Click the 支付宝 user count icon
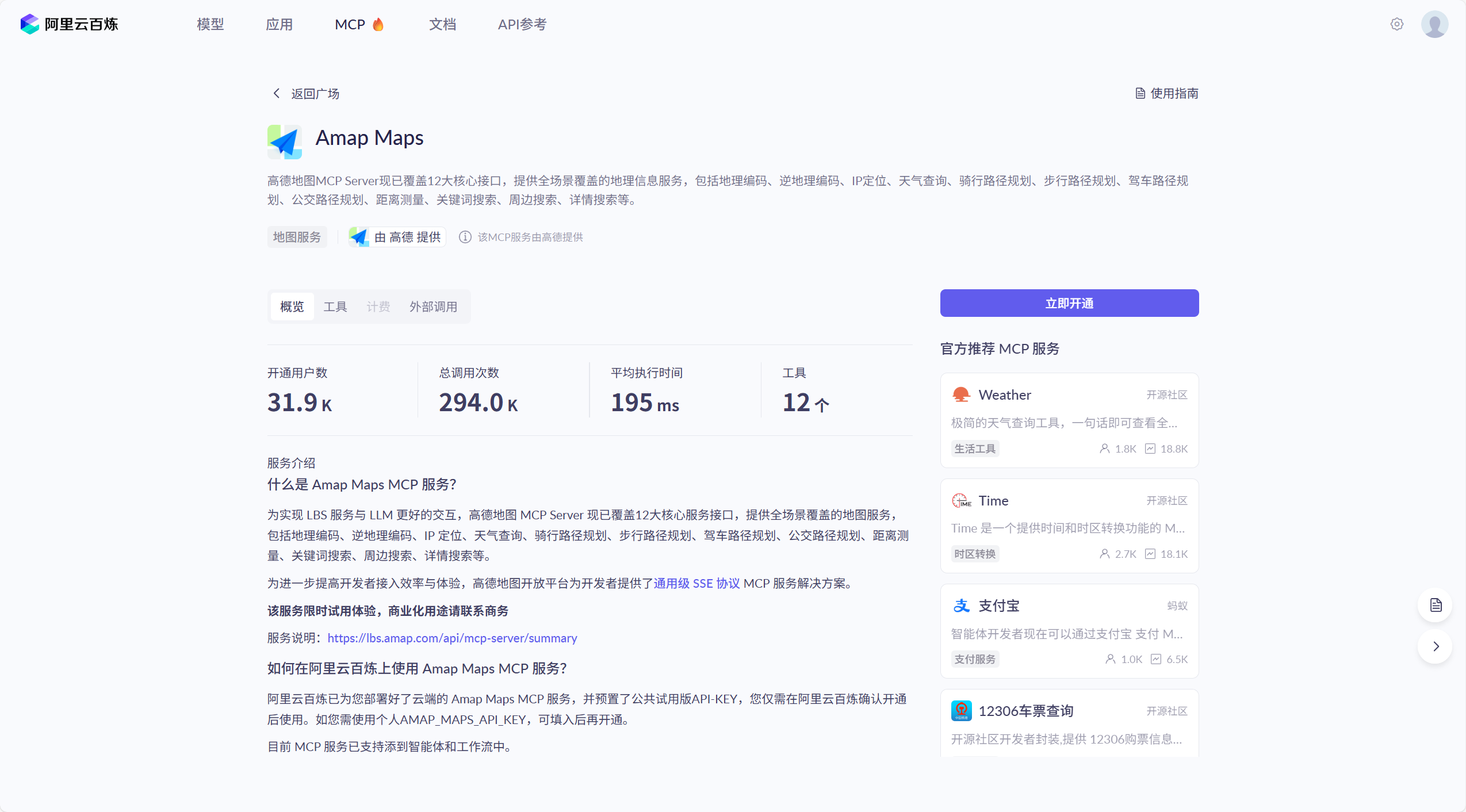The image size is (1466, 812). [x=1111, y=659]
